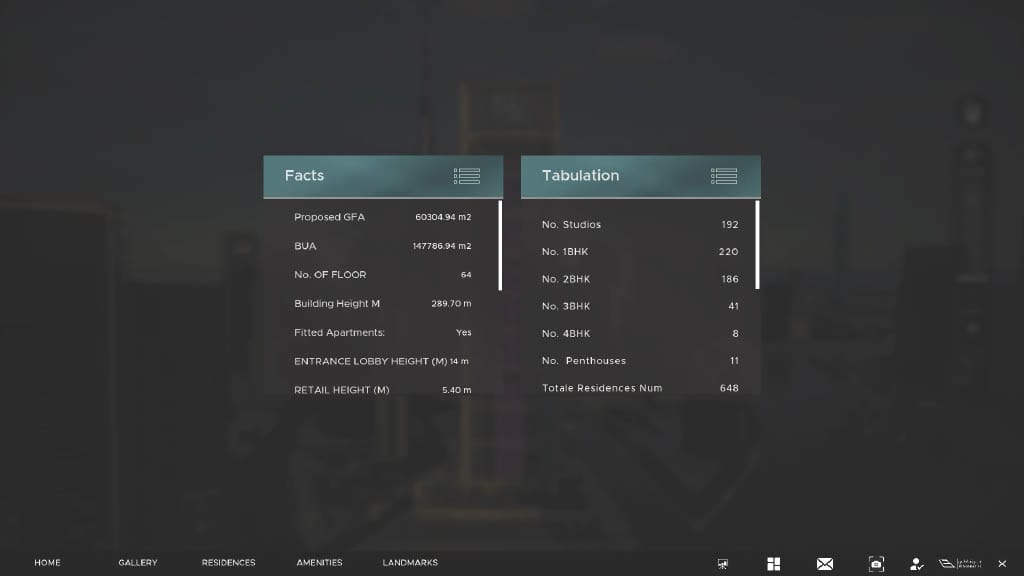Close the app with the X icon
Image resolution: width=1024 pixels, height=576 pixels.
click(x=1002, y=564)
